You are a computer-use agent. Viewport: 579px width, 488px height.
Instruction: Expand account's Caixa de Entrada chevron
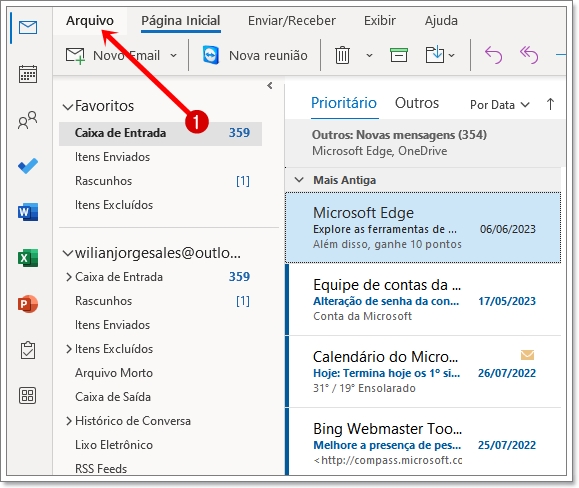[x=69, y=277]
